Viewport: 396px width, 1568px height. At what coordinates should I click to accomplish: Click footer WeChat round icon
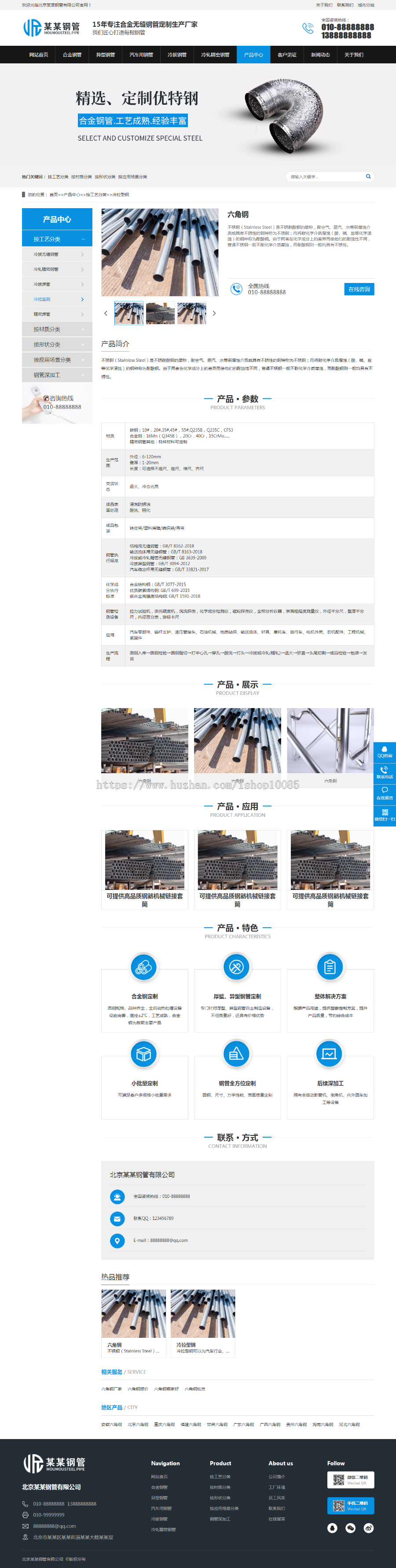coord(350,1528)
